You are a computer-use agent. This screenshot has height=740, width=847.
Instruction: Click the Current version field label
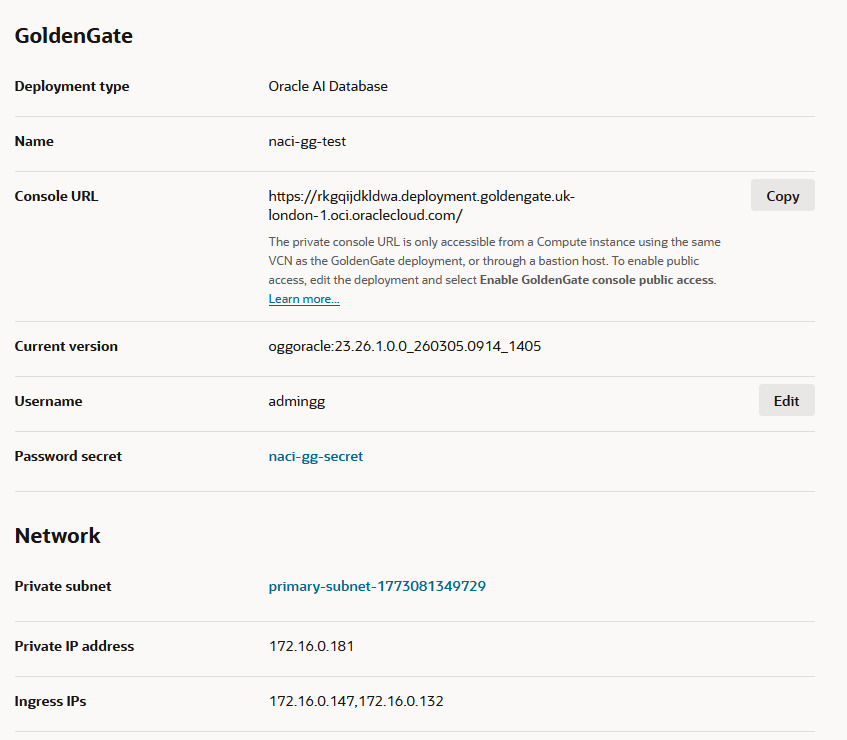point(66,346)
